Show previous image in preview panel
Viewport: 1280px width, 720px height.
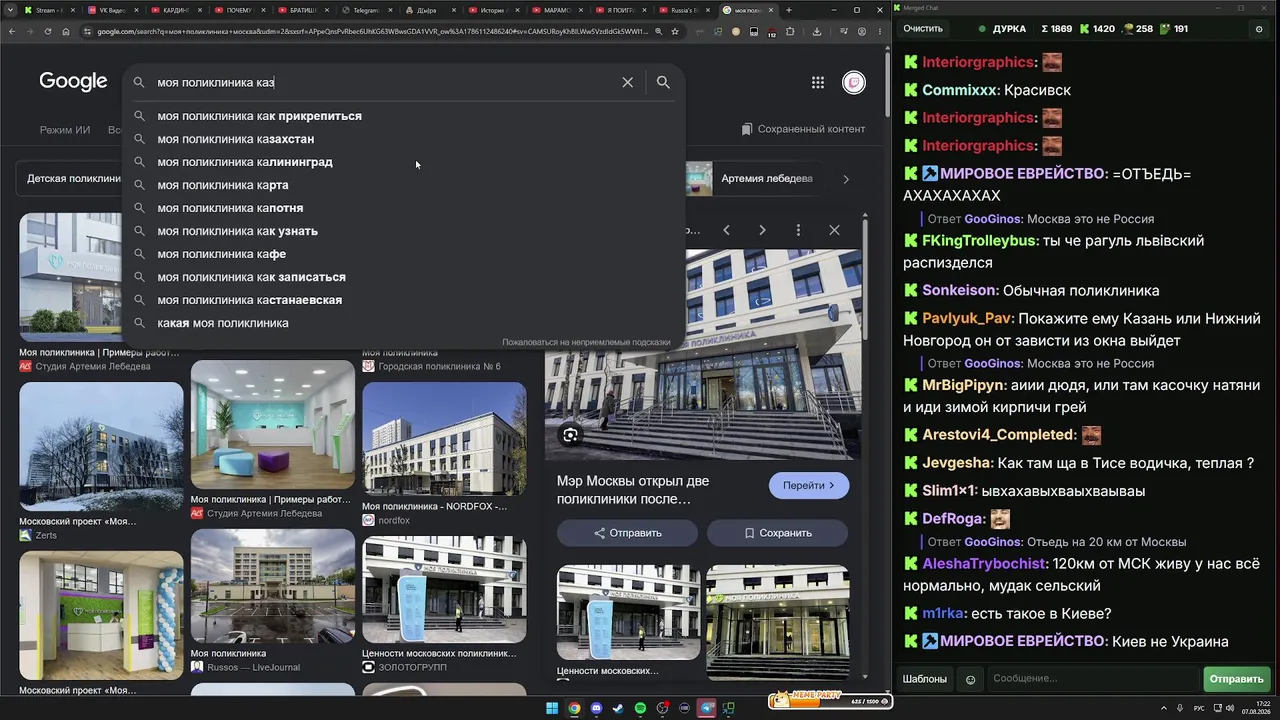tap(726, 230)
